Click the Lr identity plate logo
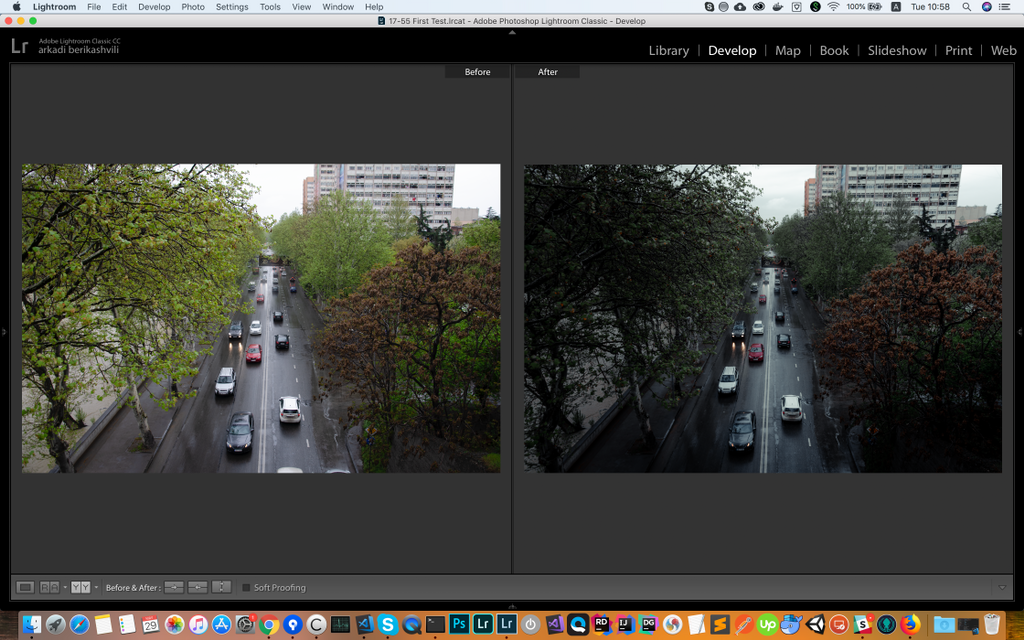The image size is (1024, 640). tap(20, 46)
